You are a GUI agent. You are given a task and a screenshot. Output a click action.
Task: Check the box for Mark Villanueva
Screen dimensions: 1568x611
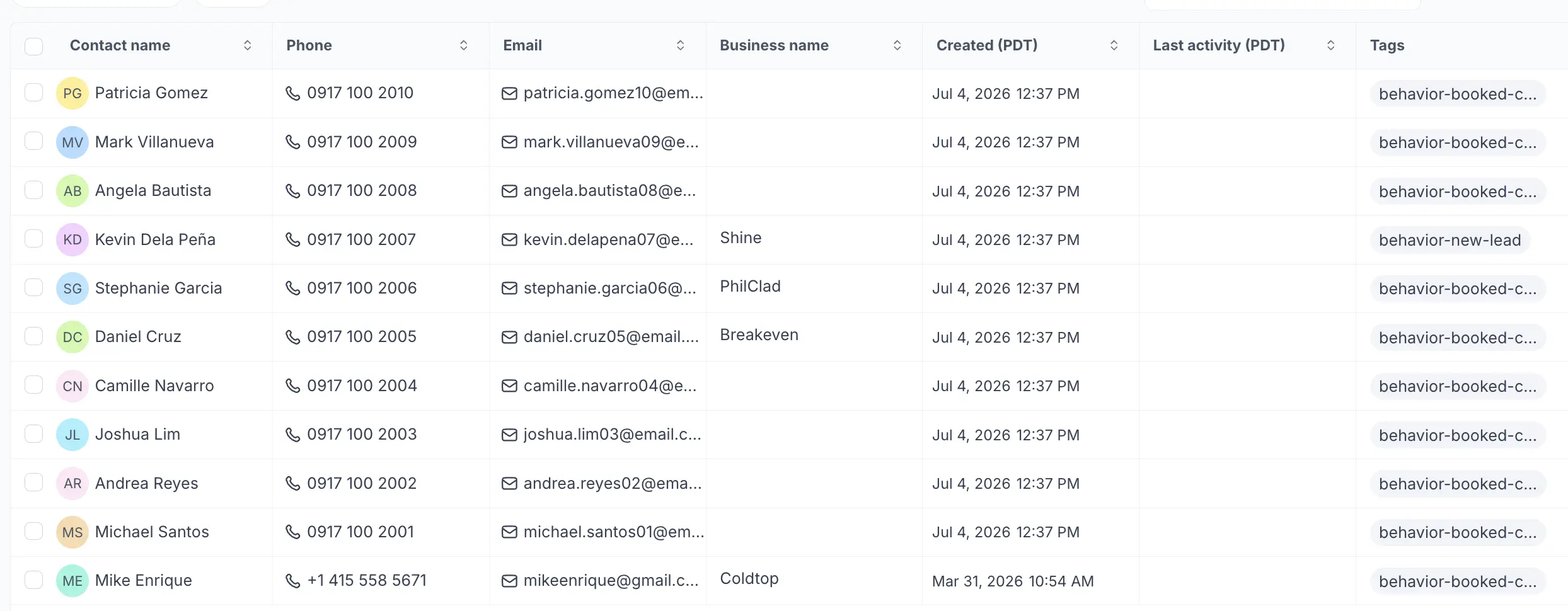pyautogui.click(x=33, y=141)
